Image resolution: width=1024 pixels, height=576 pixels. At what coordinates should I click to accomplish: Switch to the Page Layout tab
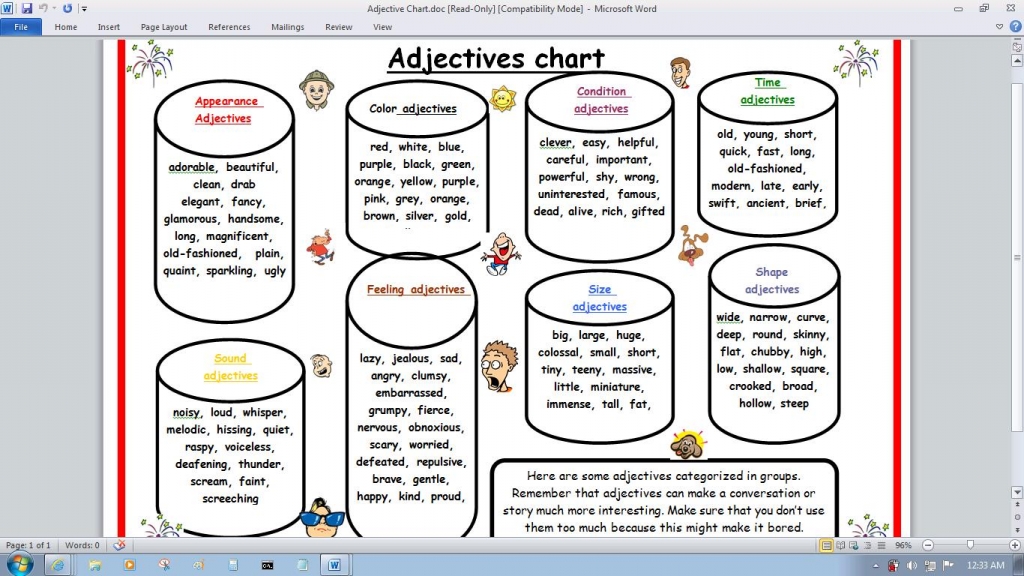pyautogui.click(x=164, y=27)
